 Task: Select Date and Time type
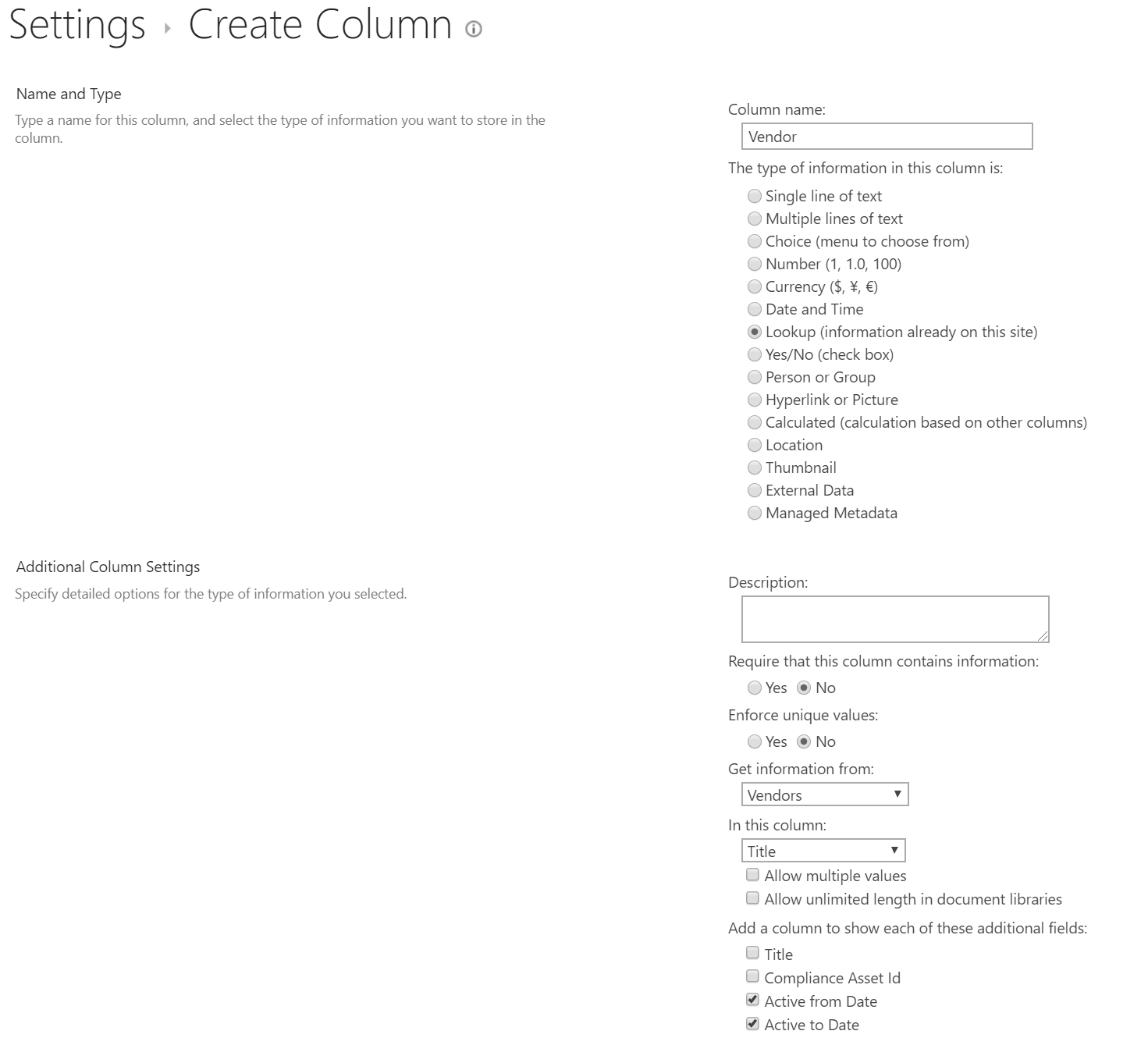pyautogui.click(x=754, y=309)
